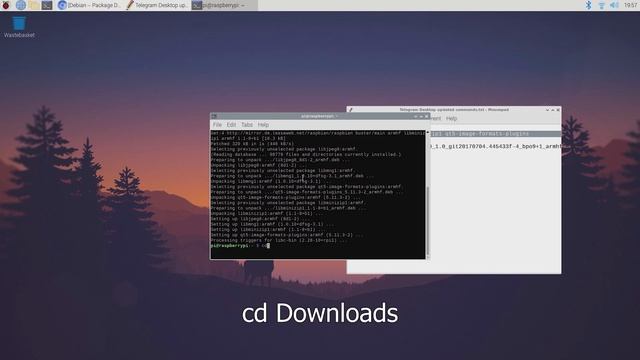Open the terminal Edit menu
Viewport: 640px width, 360px height.
click(231, 124)
